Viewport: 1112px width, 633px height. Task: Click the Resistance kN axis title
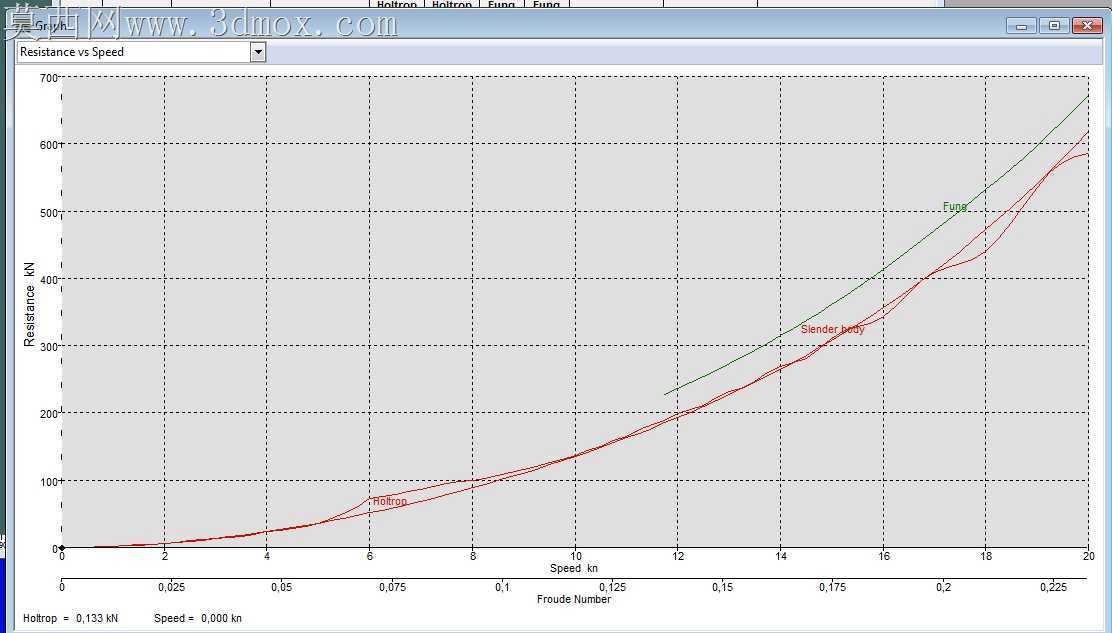click(29, 304)
